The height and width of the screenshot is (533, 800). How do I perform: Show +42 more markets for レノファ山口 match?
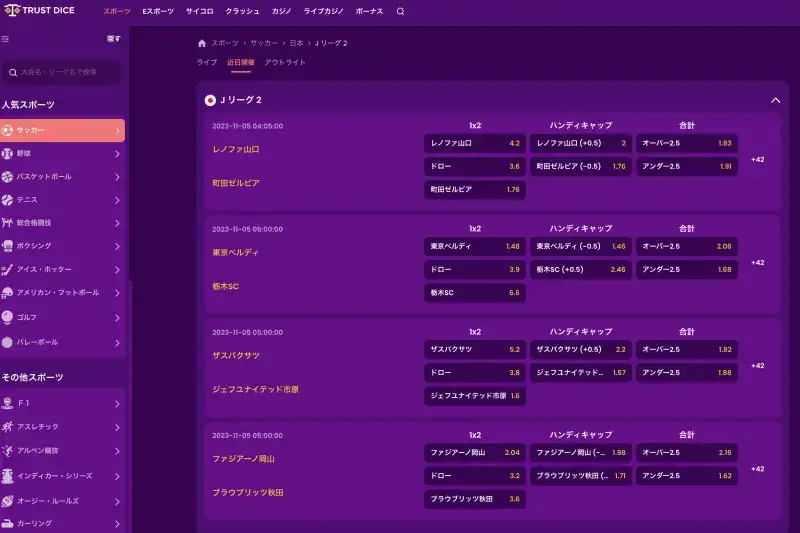[758, 160]
